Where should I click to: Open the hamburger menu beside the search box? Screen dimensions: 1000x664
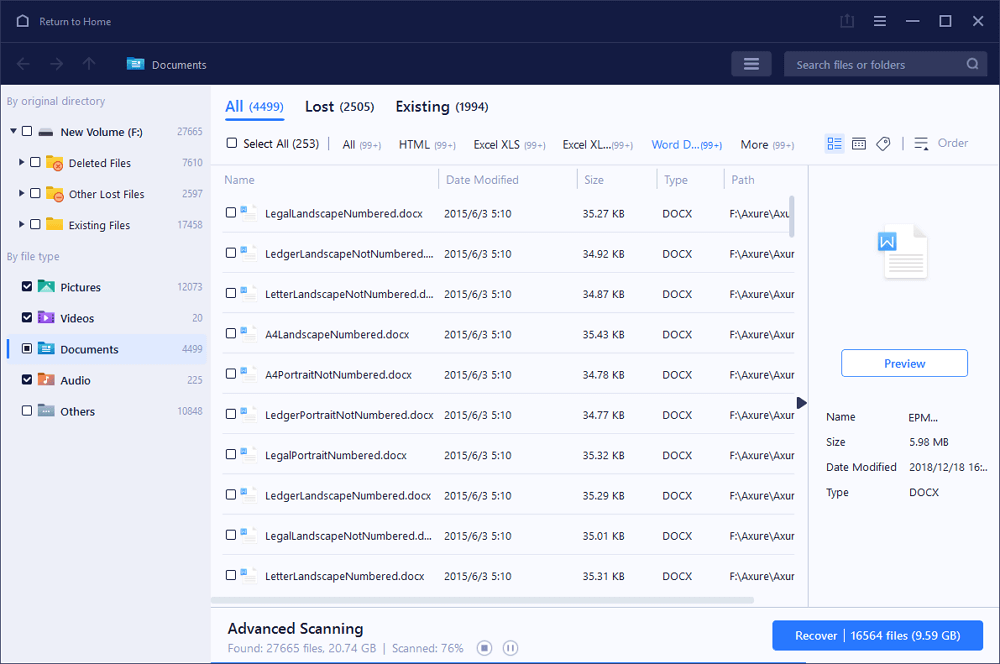tap(751, 63)
